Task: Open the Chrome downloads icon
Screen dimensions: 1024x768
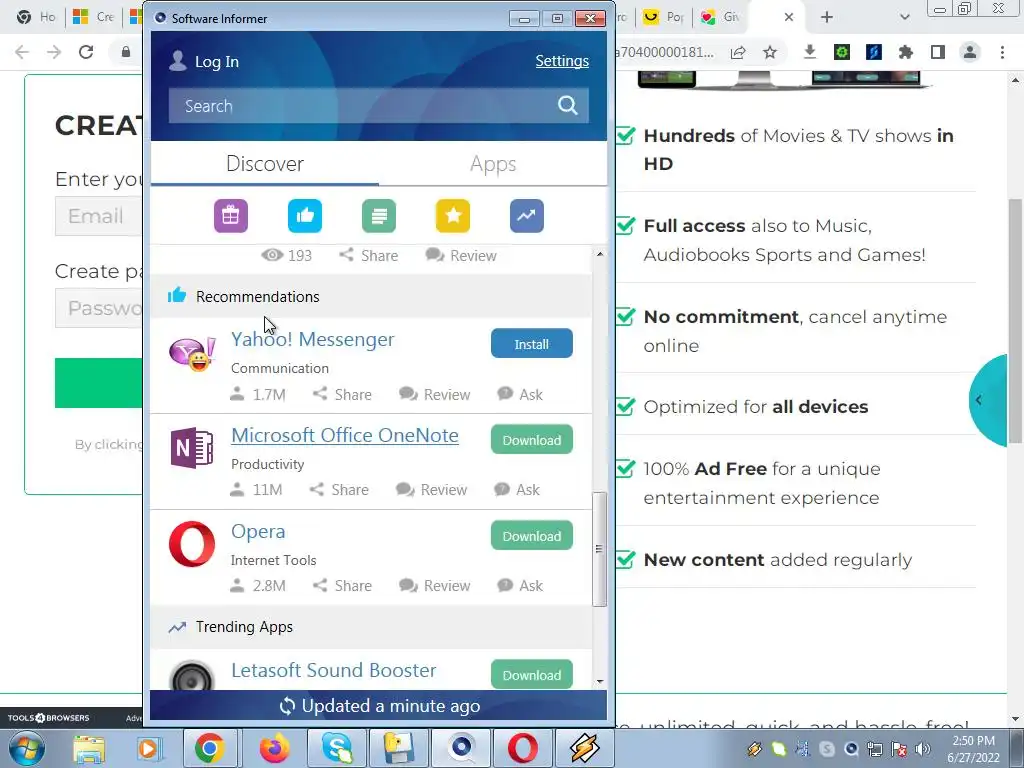Action: click(810, 52)
